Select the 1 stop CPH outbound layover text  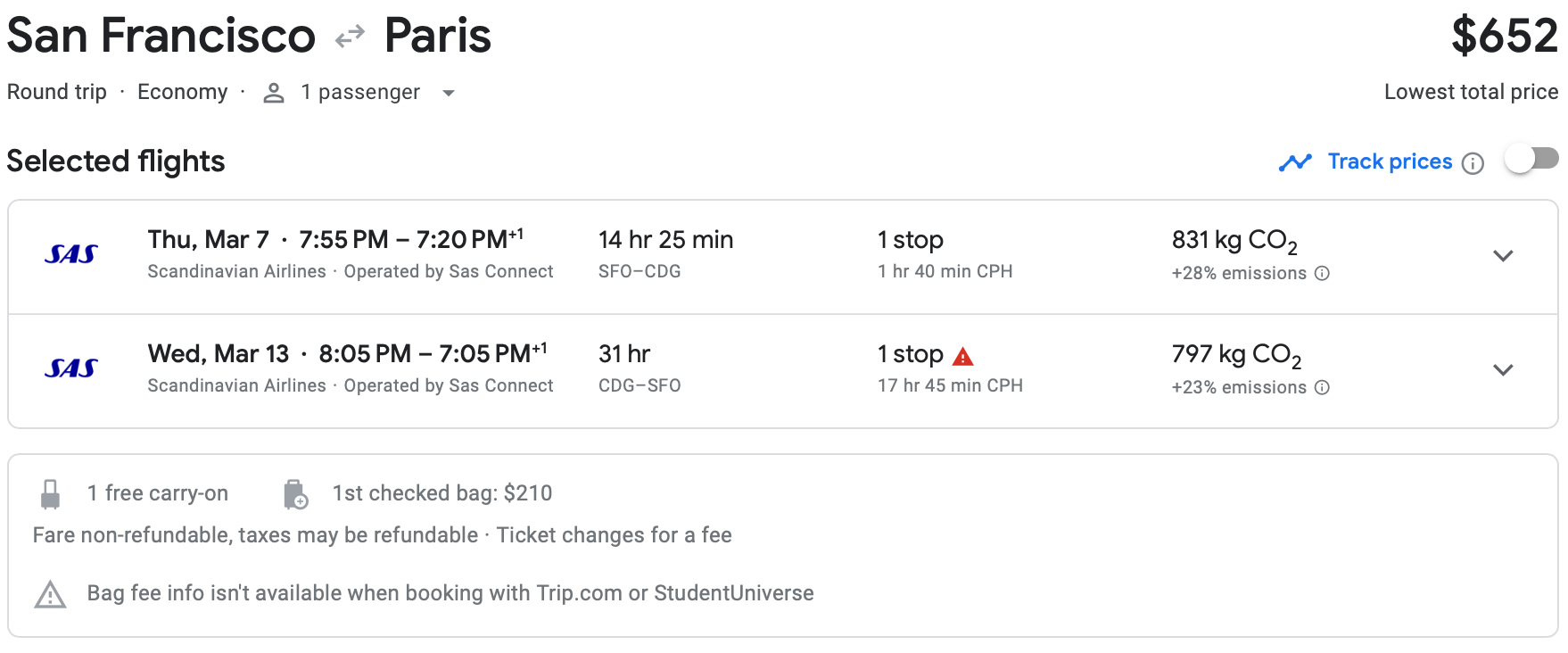tap(945, 271)
